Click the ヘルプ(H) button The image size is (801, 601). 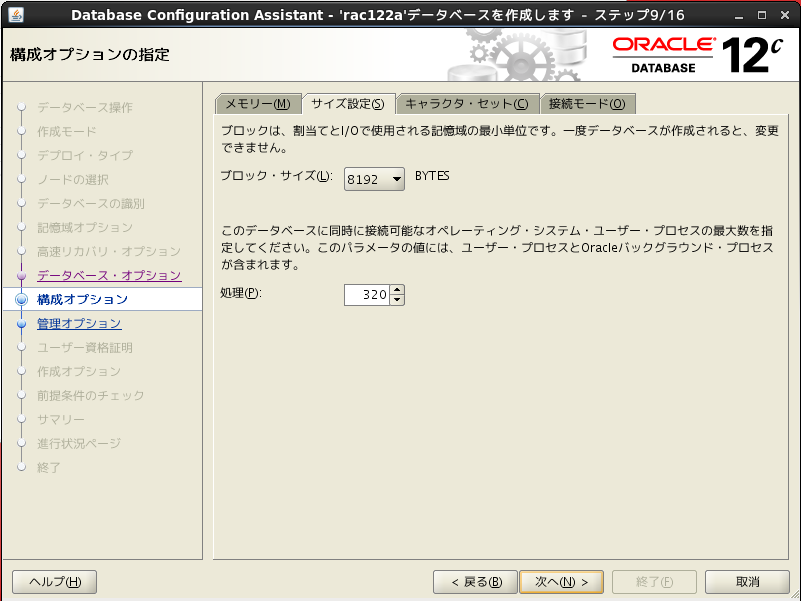coord(55,582)
